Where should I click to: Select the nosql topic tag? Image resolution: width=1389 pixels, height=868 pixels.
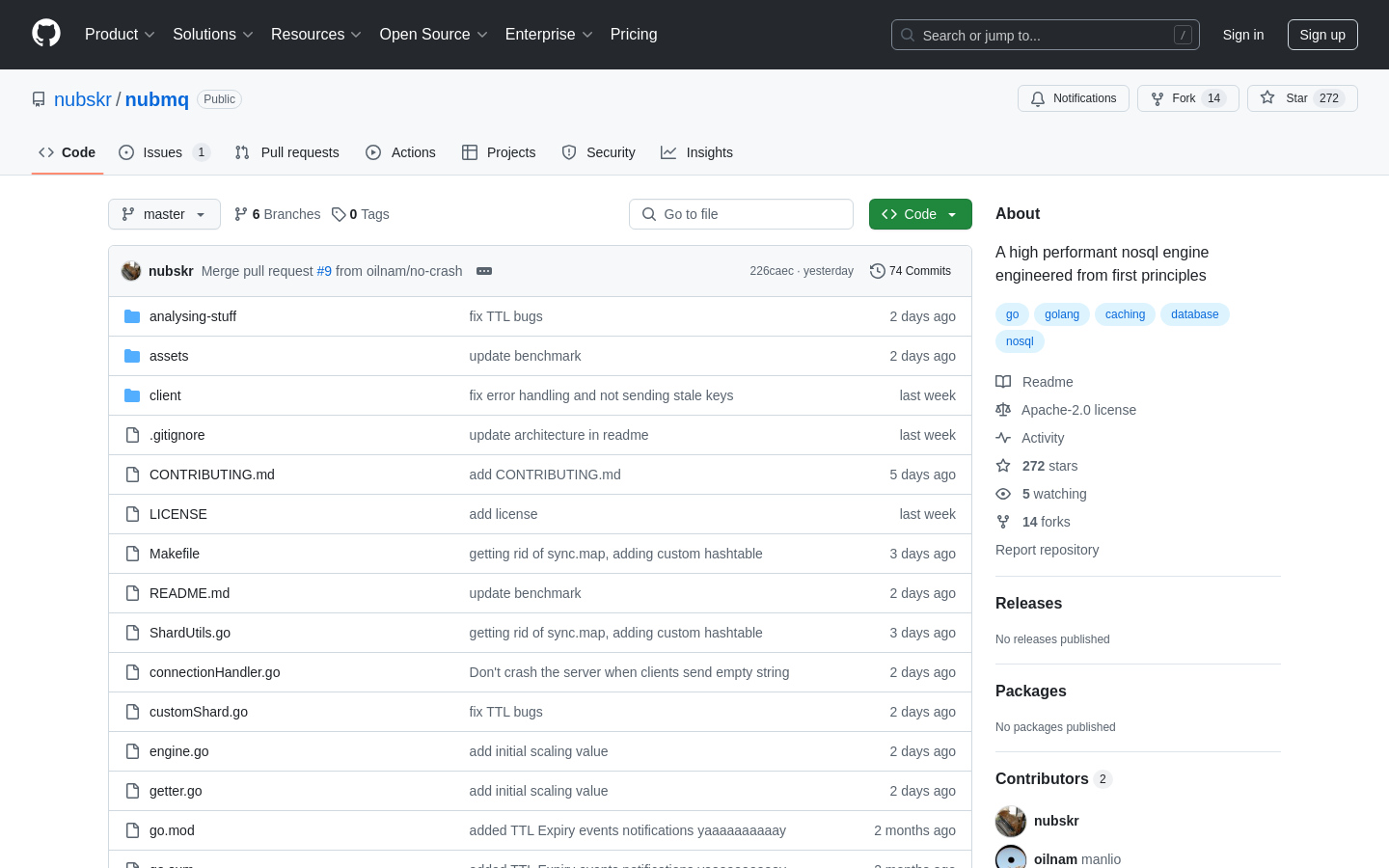1020,341
